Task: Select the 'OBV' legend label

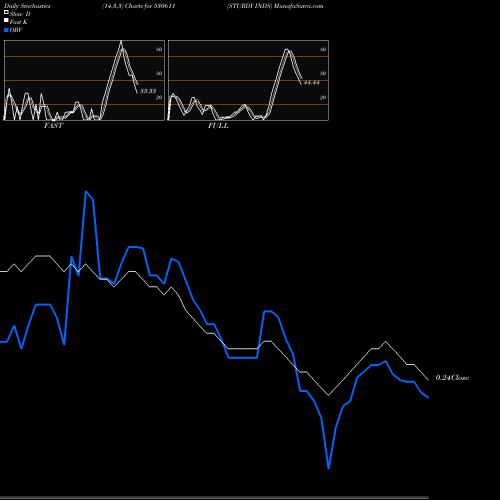Action: click(x=16, y=30)
